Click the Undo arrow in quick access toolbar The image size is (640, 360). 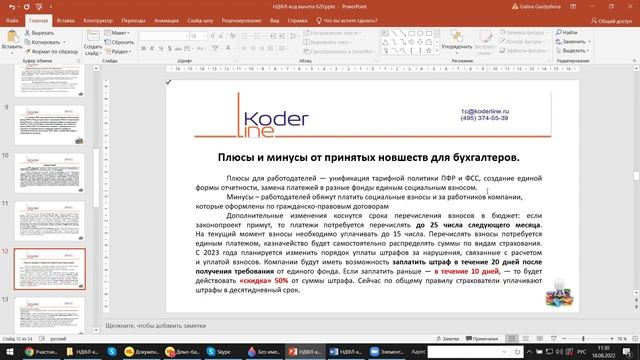coord(12,7)
